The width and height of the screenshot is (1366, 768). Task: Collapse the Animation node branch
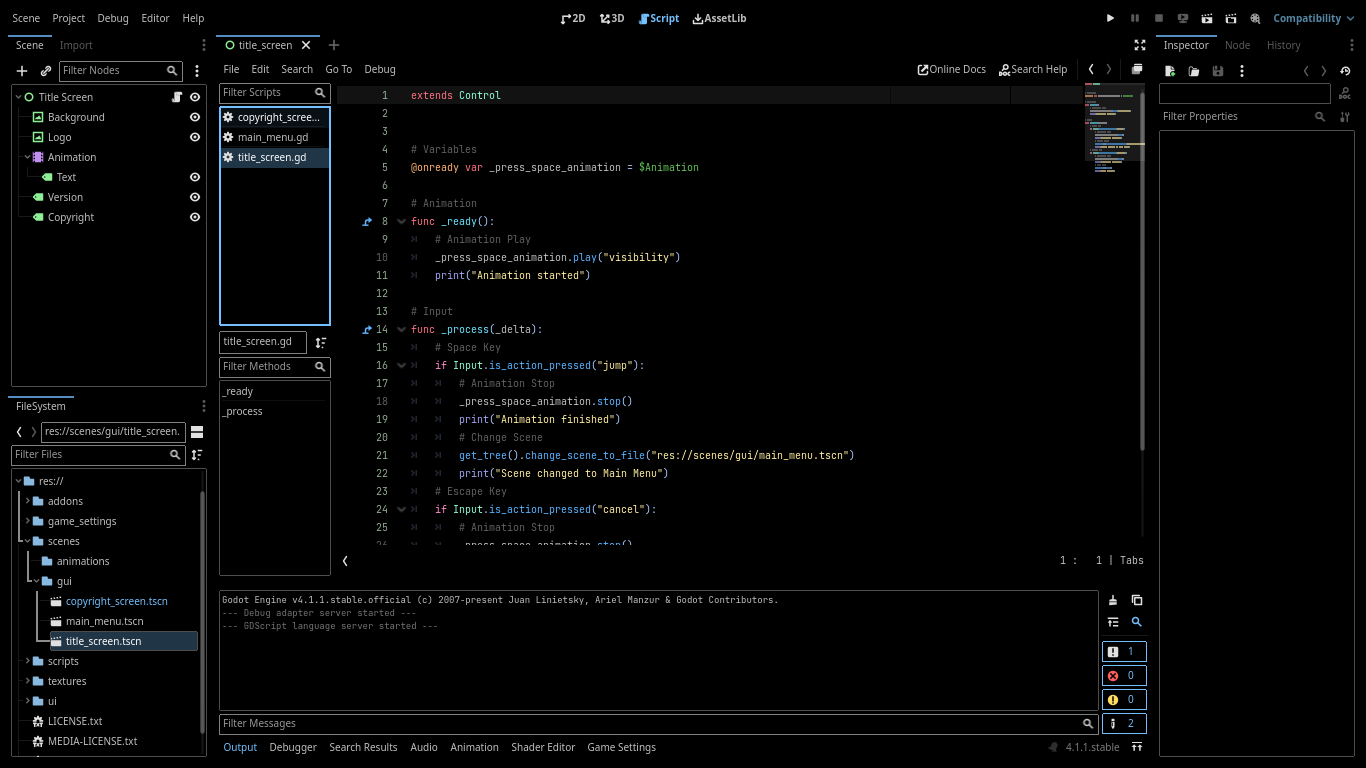pos(26,157)
